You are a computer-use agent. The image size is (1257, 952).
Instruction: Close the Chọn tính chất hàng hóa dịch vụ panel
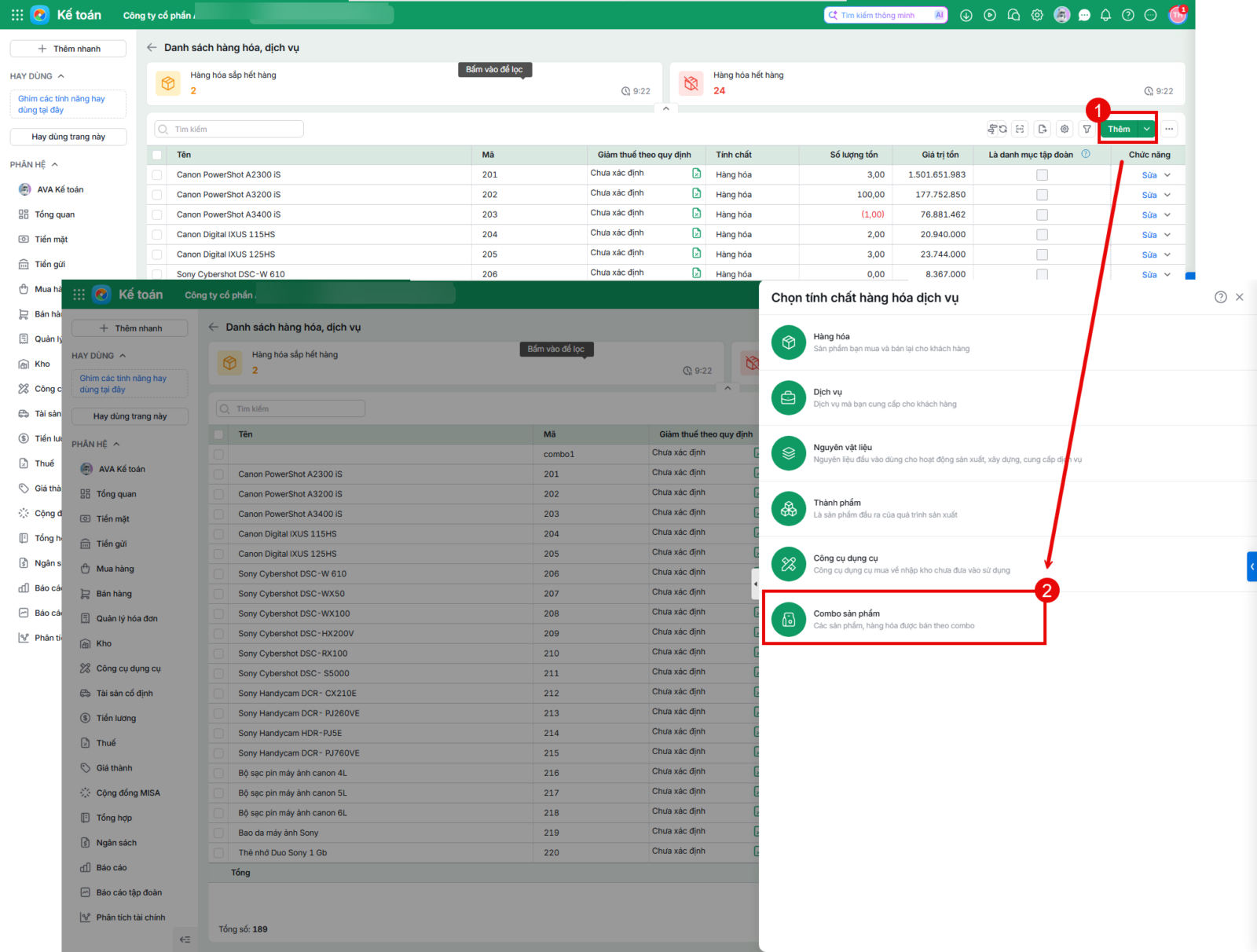[x=1240, y=297]
